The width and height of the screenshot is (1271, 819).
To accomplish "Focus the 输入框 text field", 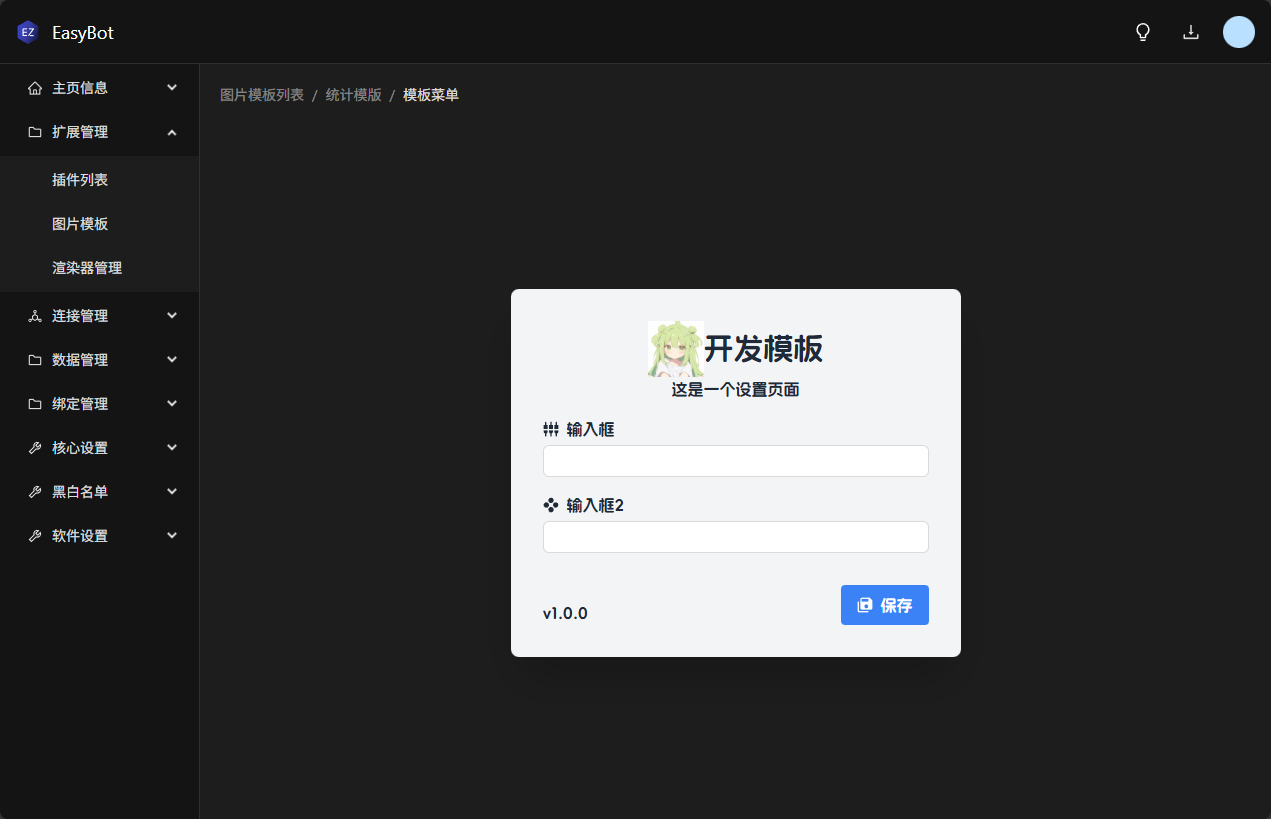I will 735,461.
